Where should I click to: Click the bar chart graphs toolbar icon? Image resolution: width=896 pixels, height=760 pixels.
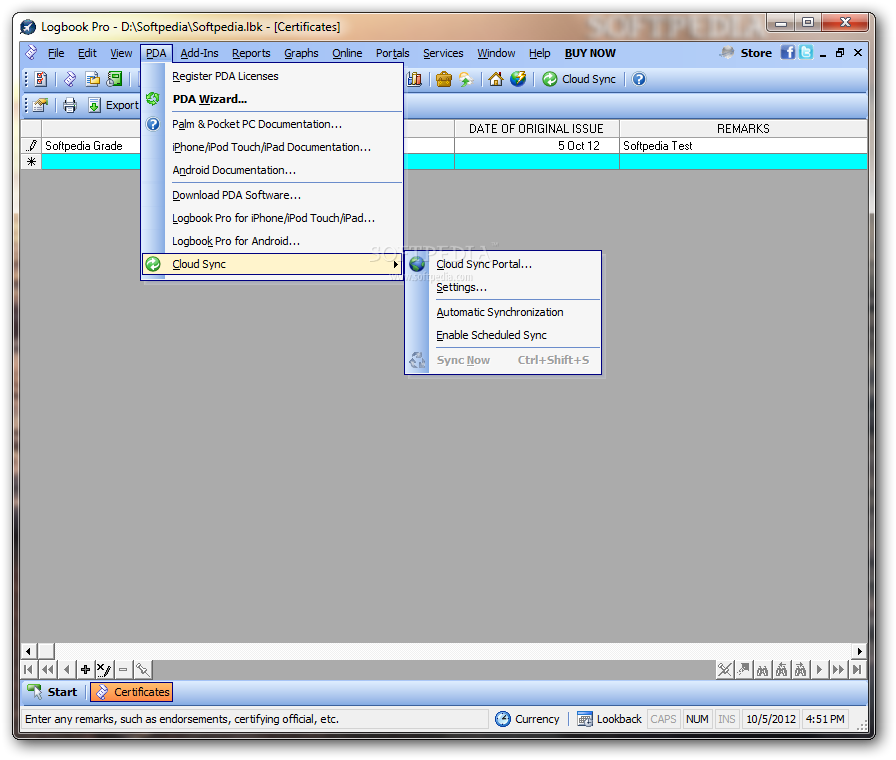[414, 79]
